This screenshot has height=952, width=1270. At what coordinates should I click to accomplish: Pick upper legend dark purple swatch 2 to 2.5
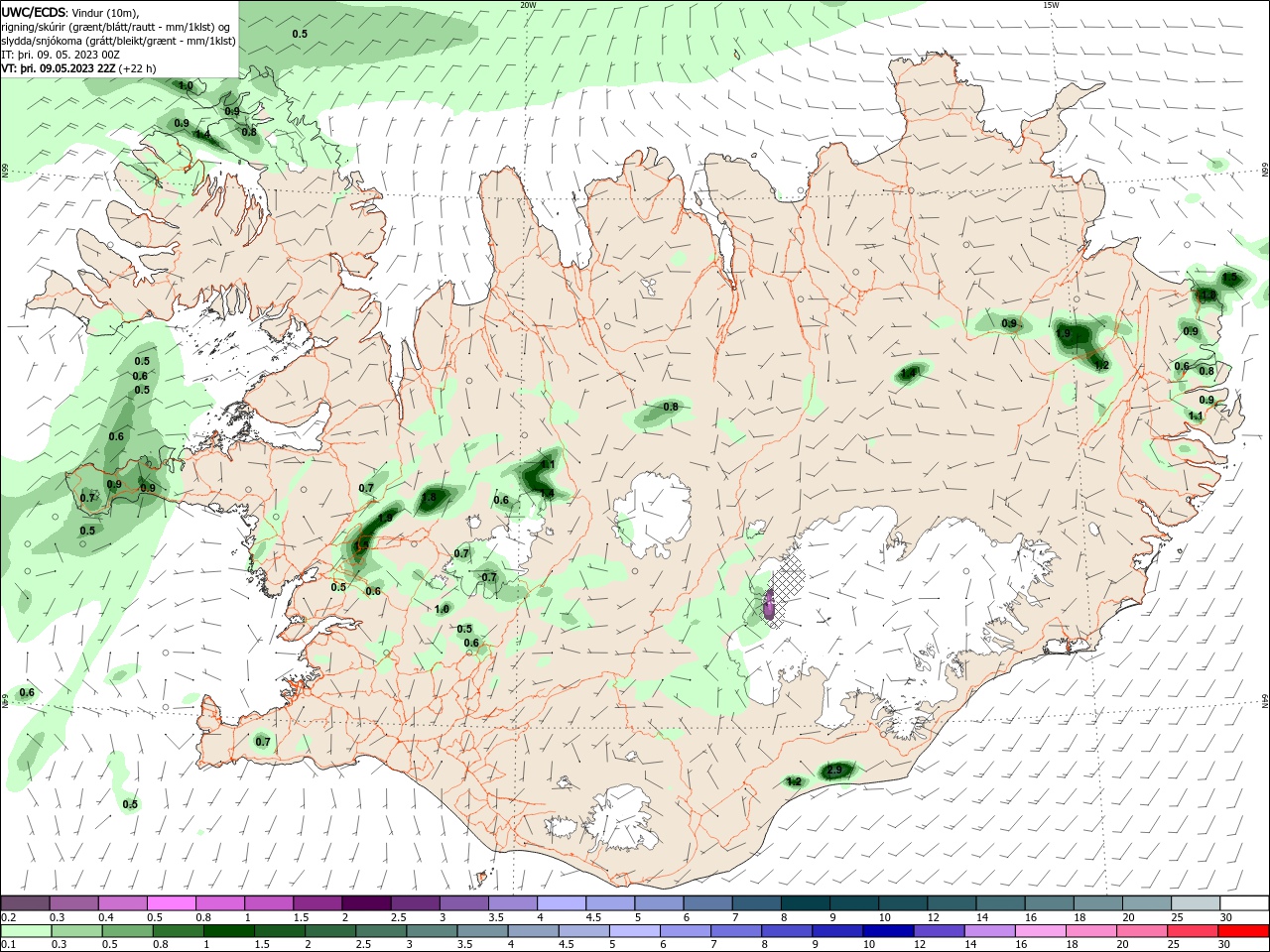coord(366,902)
